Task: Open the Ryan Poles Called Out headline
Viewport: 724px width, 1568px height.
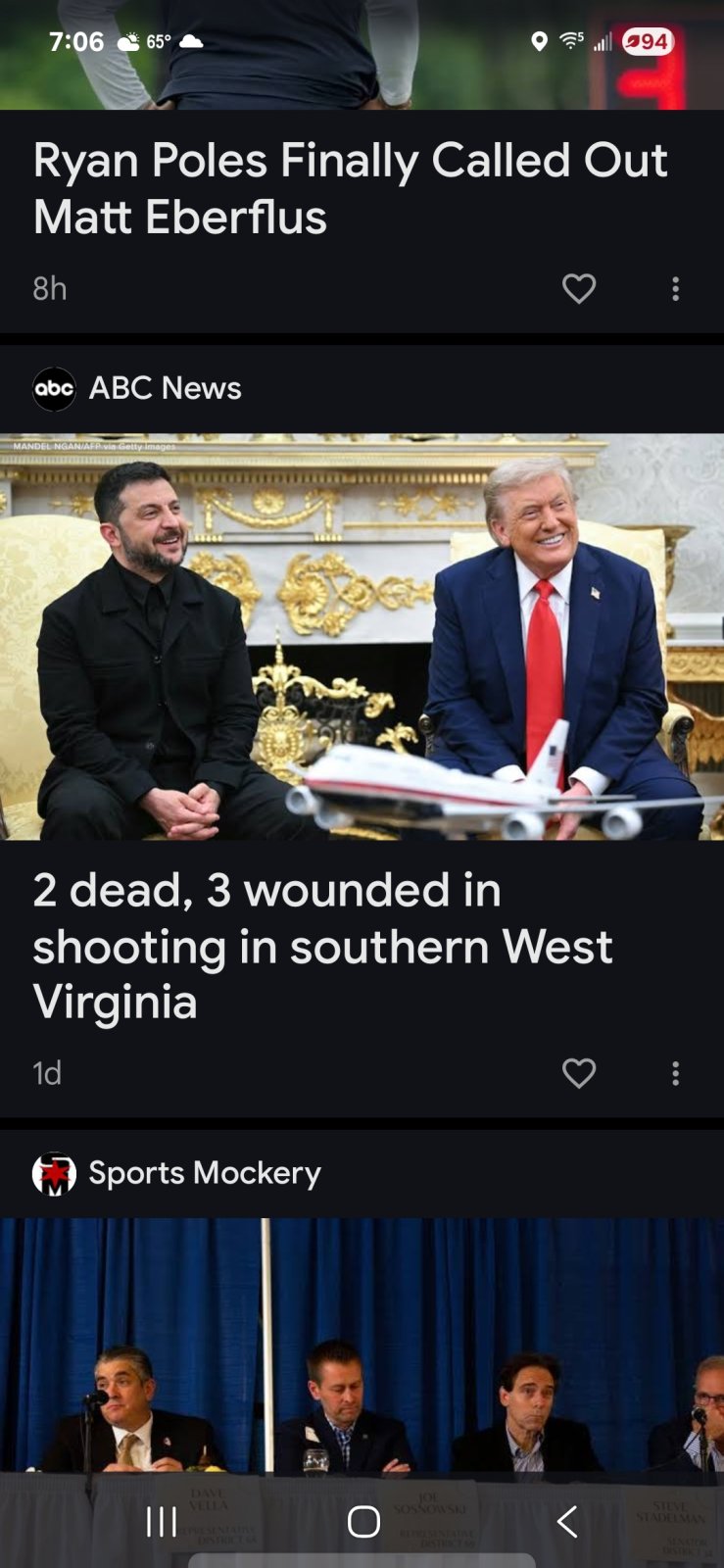Action: tap(350, 188)
